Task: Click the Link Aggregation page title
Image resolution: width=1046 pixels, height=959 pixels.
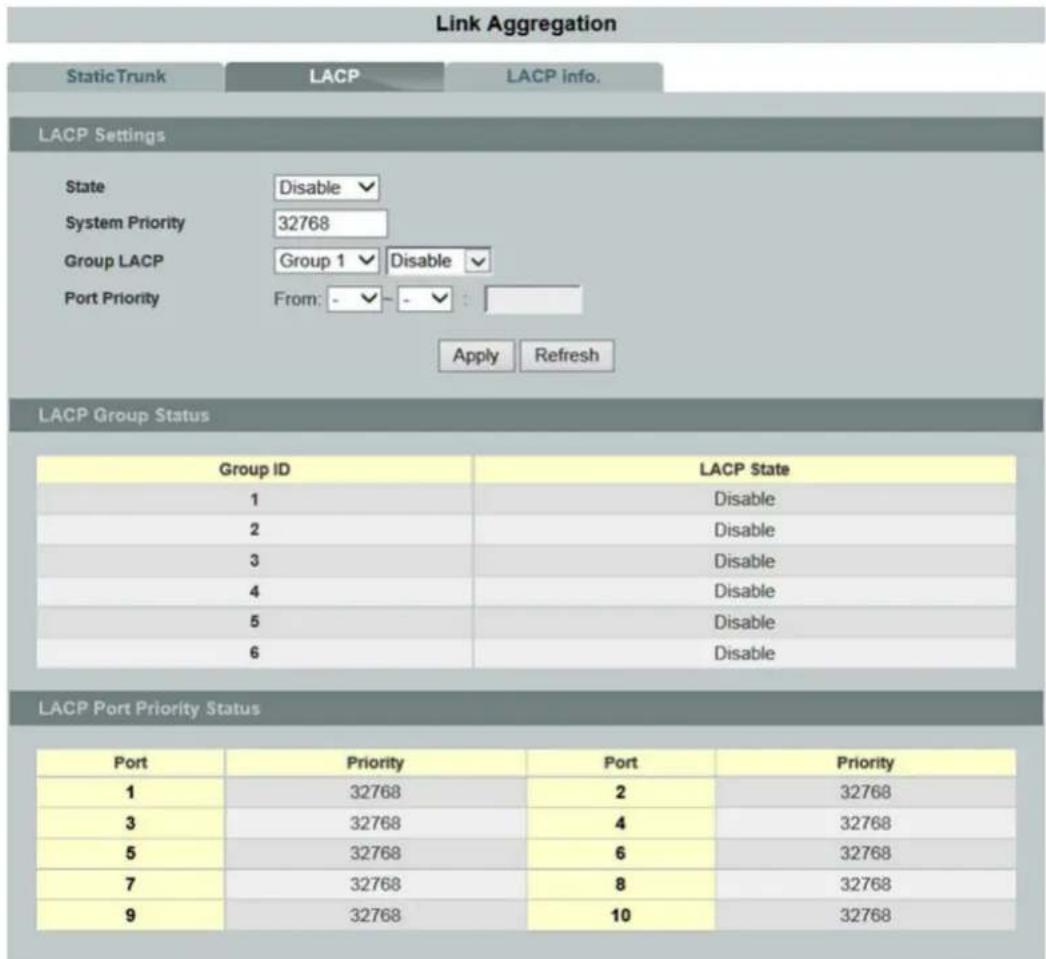Action: tap(526, 24)
